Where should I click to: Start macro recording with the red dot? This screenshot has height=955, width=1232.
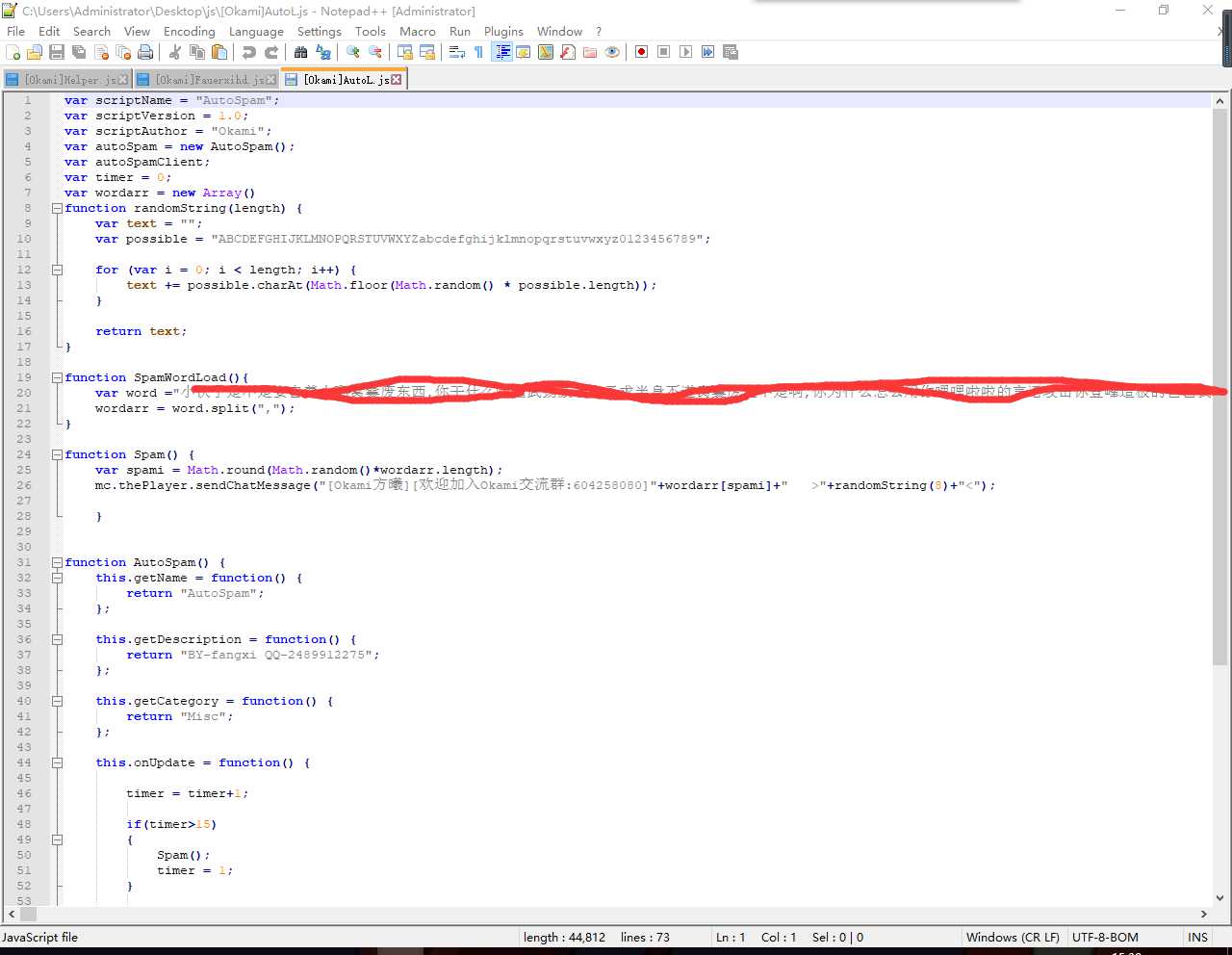coord(641,52)
